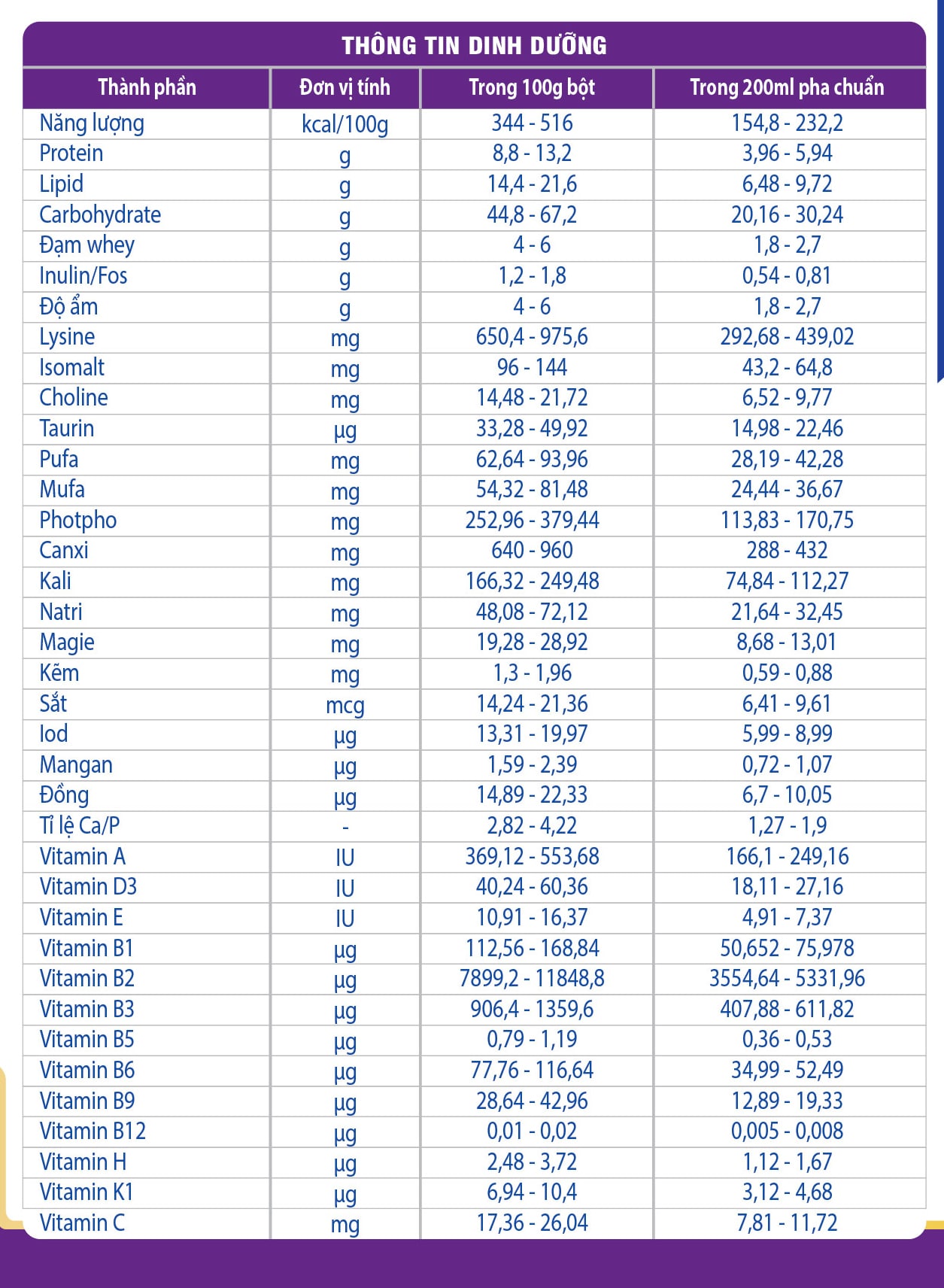Screen dimensions: 944x1288
Task: Select the kcal/100g unit cell
Action: click(345, 124)
